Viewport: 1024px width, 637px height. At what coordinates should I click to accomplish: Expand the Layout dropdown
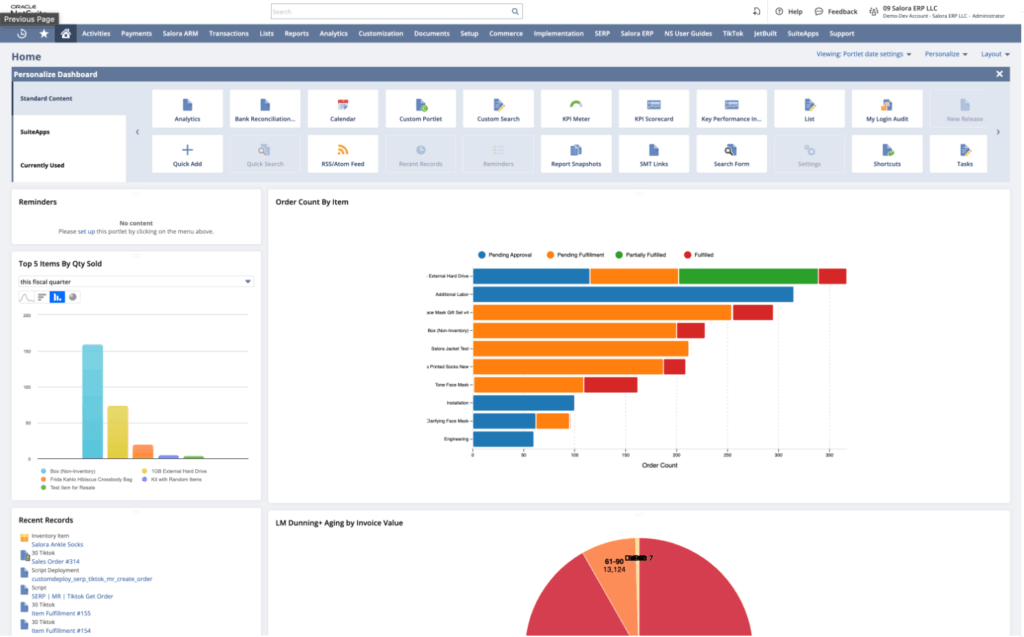[994, 54]
